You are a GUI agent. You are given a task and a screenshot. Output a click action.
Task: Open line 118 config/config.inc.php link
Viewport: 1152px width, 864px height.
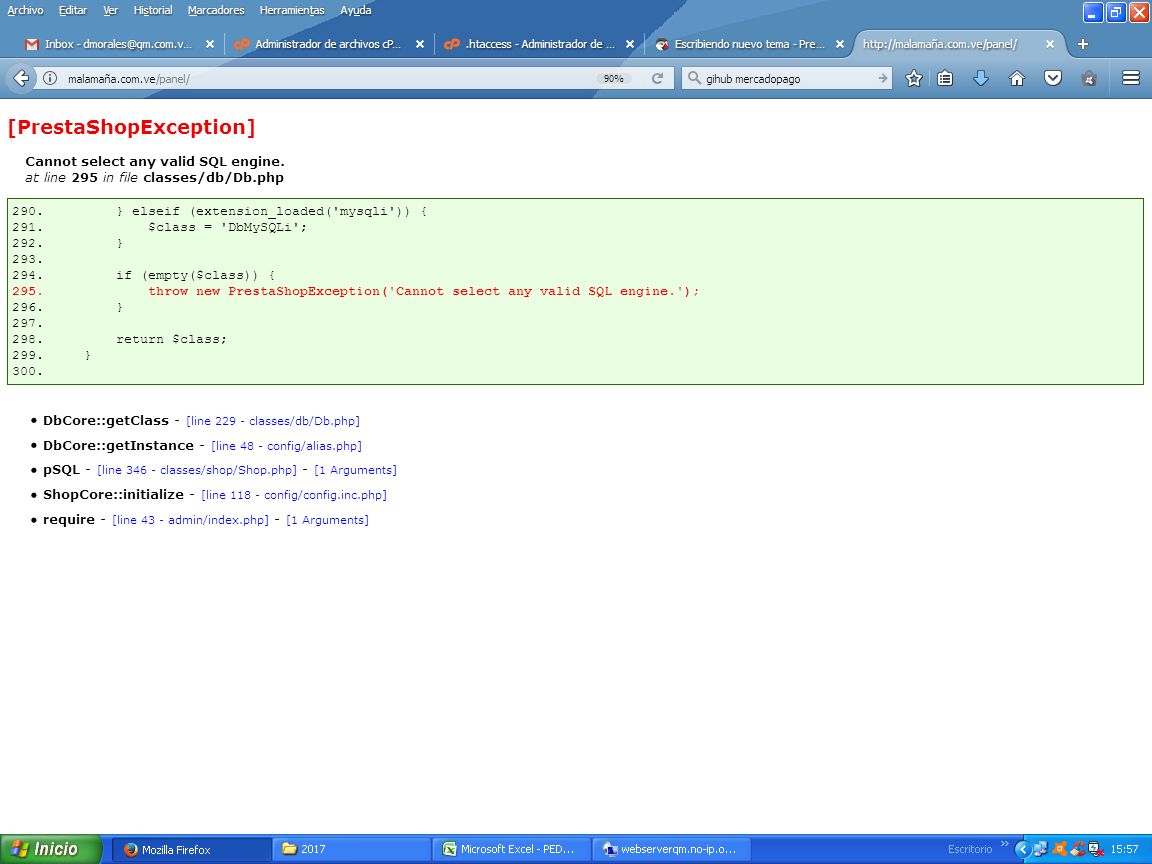click(x=294, y=495)
